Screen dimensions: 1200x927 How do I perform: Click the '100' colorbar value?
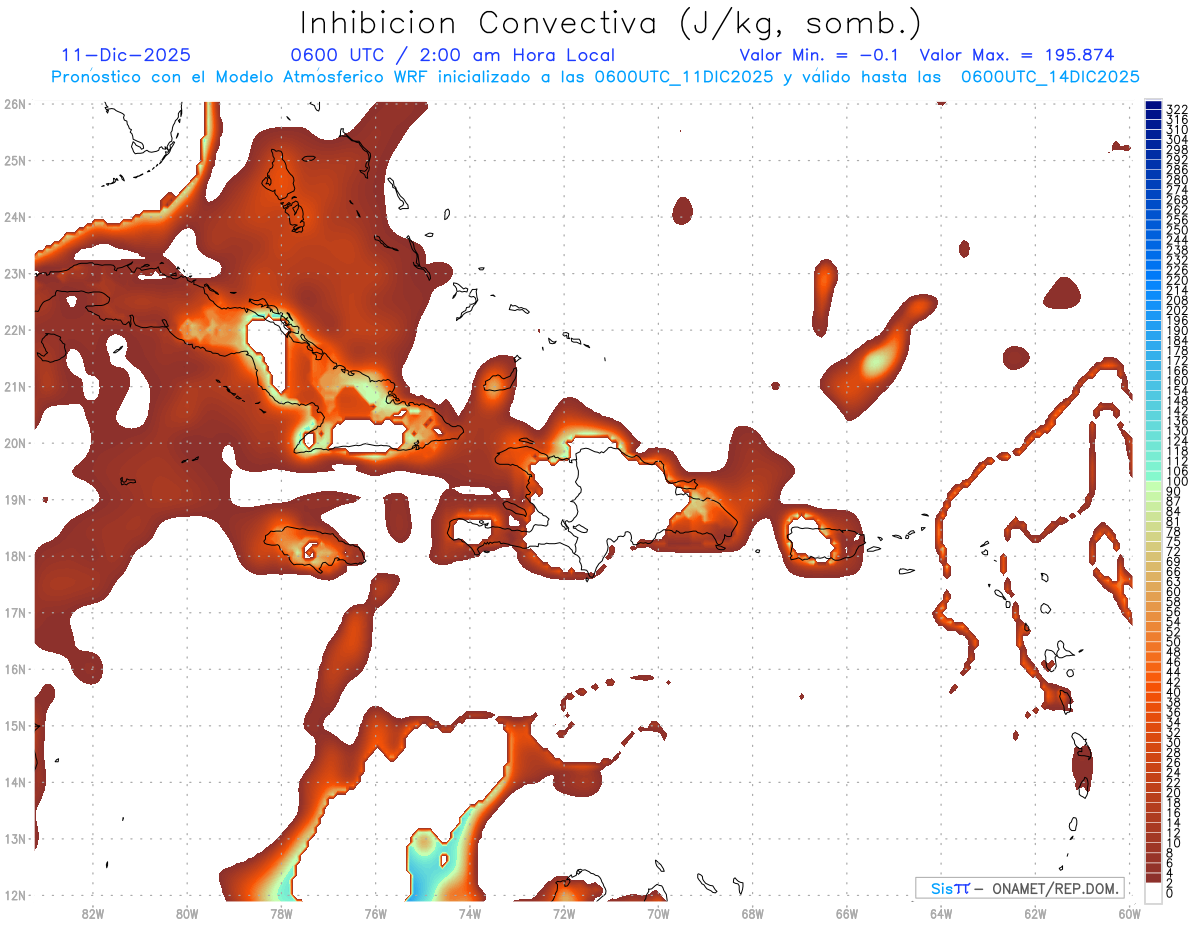(x=1176, y=482)
